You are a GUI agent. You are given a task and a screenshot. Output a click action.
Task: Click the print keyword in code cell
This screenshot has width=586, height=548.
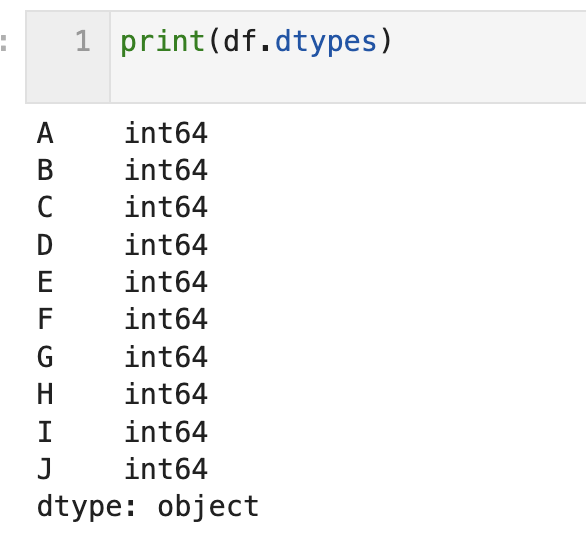tap(162, 41)
